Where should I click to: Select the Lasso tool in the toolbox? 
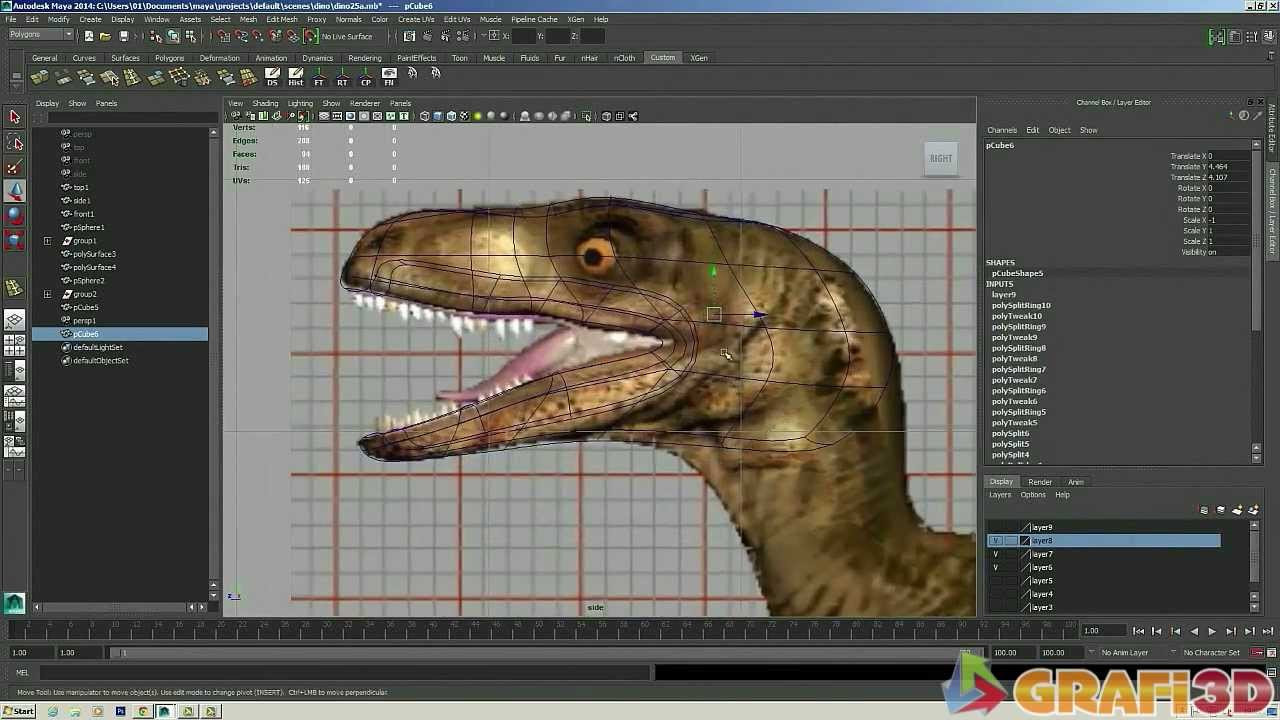point(14,141)
